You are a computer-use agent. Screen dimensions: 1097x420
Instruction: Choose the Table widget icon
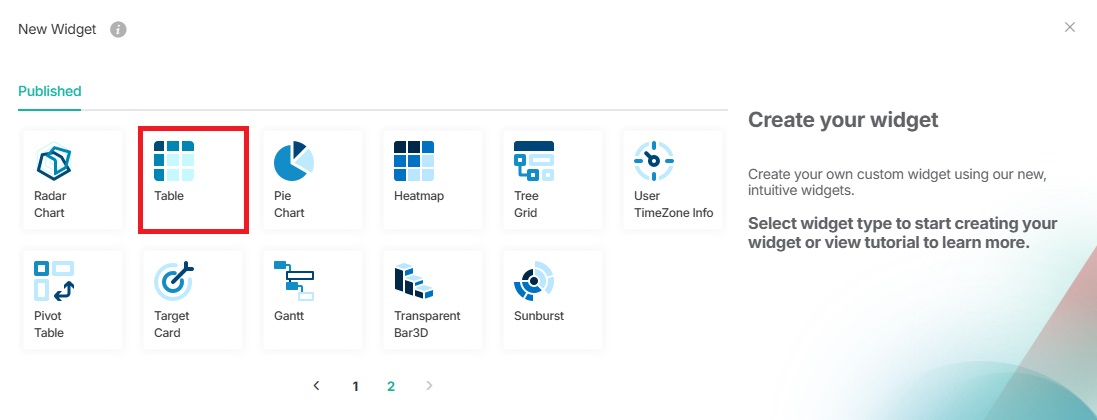click(174, 160)
